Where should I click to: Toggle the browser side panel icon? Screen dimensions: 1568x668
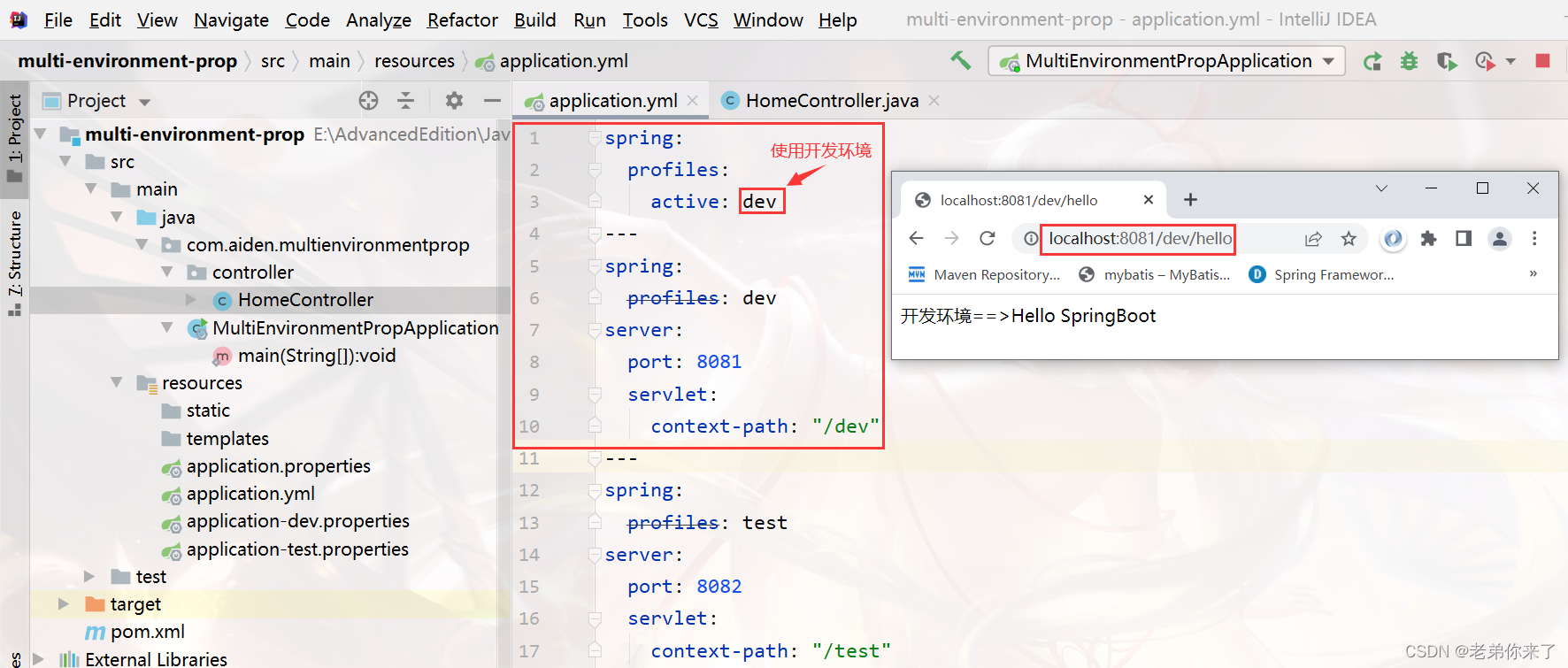1464,239
